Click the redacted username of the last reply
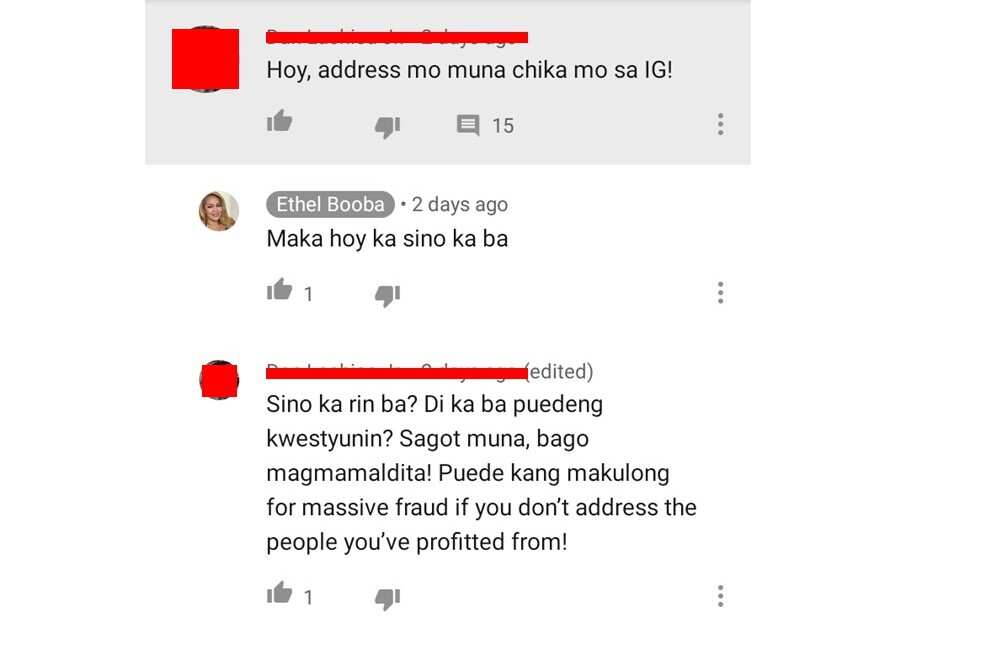Image resolution: width=997 pixels, height=652 pixels. click(x=396, y=371)
